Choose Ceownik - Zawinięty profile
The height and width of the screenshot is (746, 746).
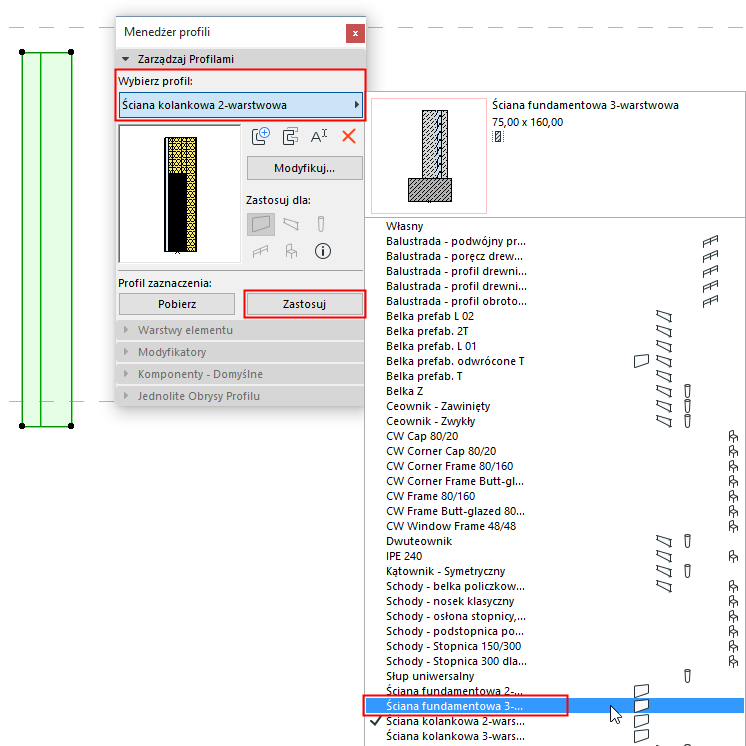point(554,406)
